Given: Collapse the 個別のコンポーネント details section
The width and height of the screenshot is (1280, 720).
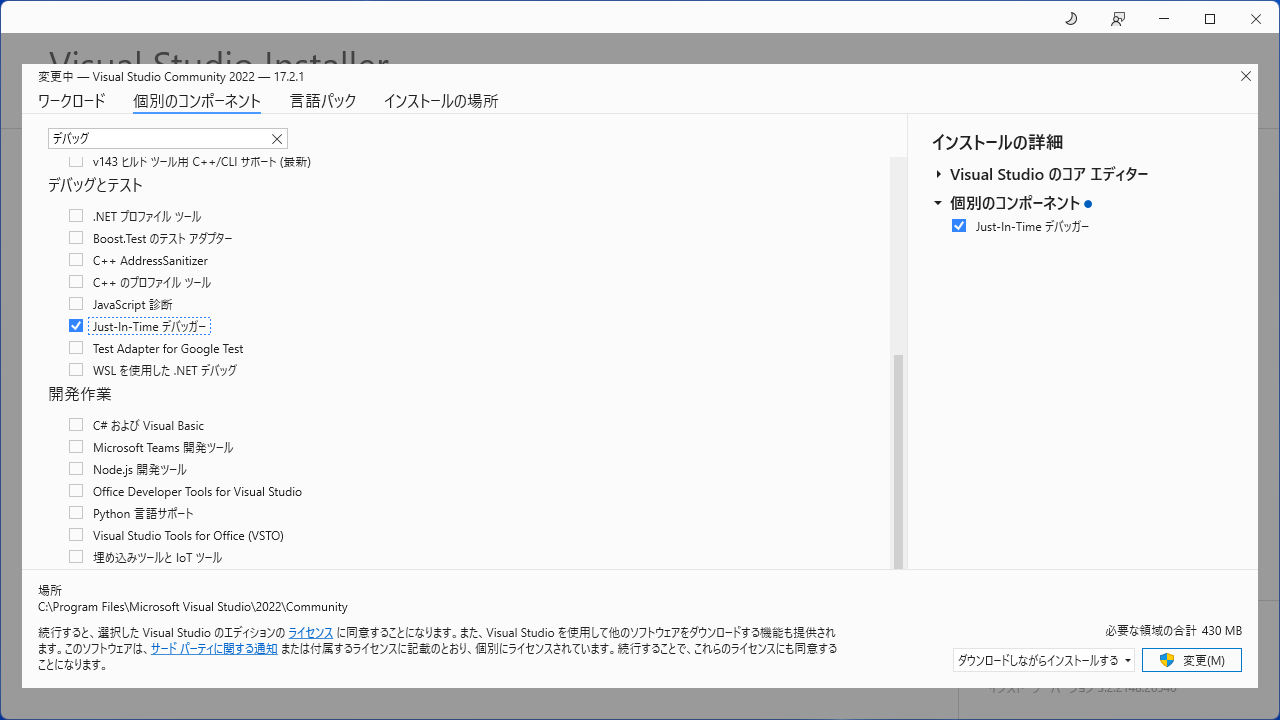Looking at the screenshot, I should [937, 202].
